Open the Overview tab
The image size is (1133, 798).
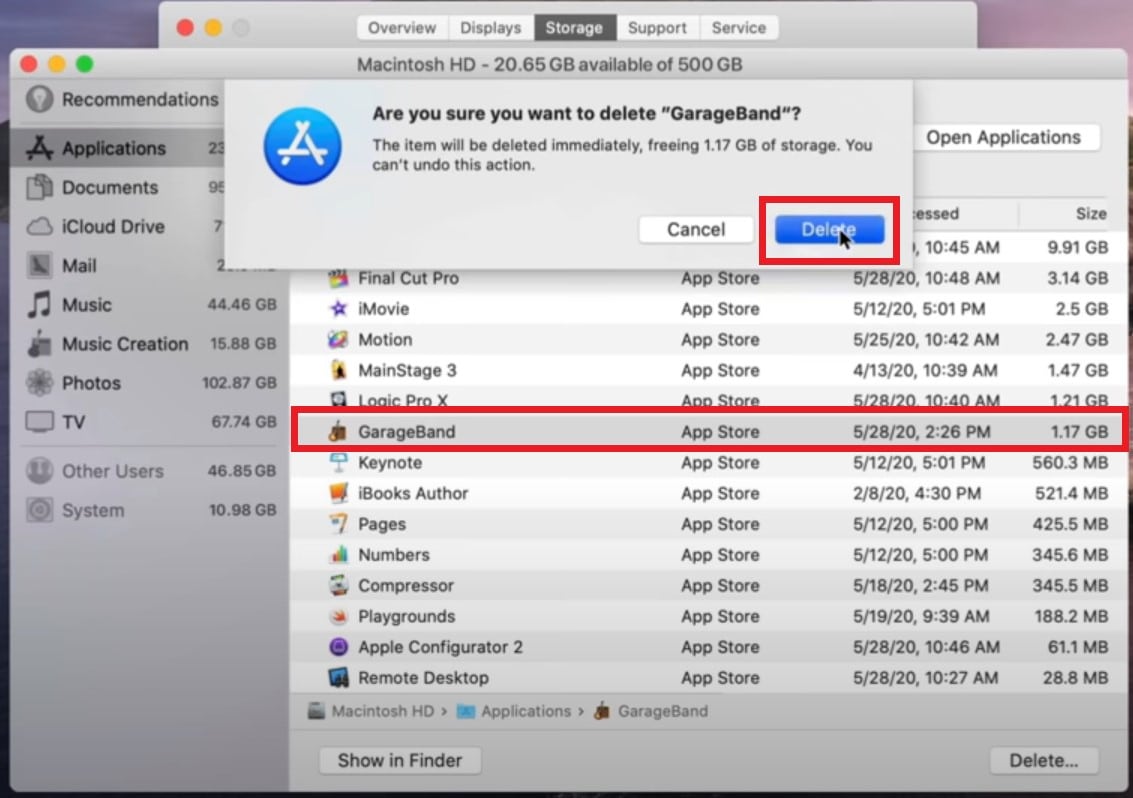(x=401, y=28)
